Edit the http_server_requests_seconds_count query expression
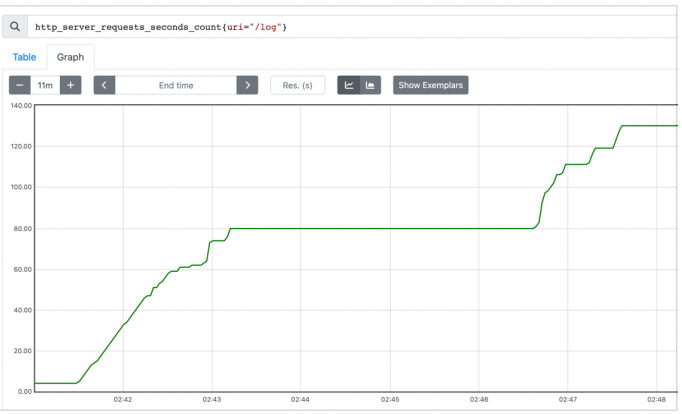This screenshot has height=414, width=682. 352,27
